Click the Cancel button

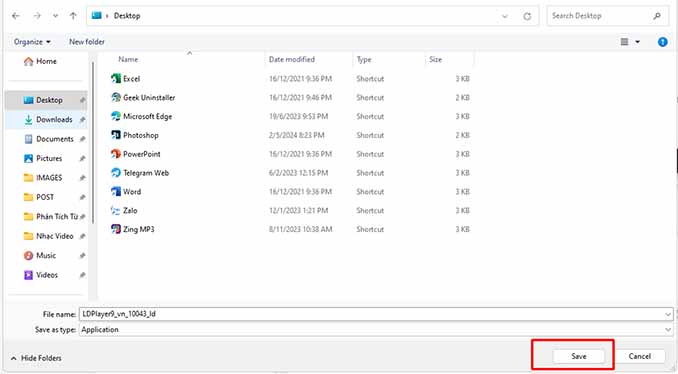click(x=640, y=356)
